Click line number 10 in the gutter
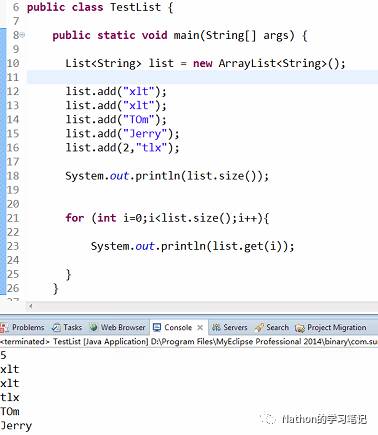The height and width of the screenshot is (435, 378). (13, 63)
